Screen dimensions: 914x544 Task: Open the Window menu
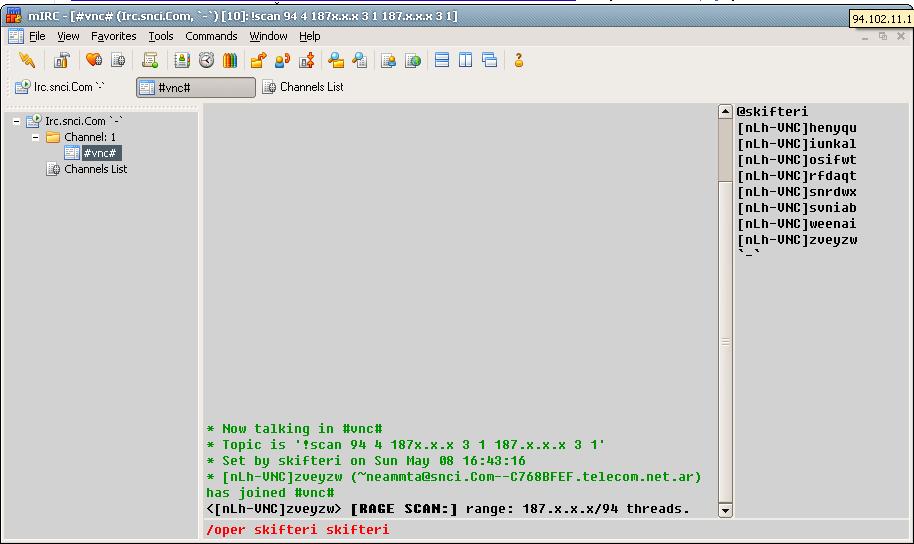click(x=268, y=36)
